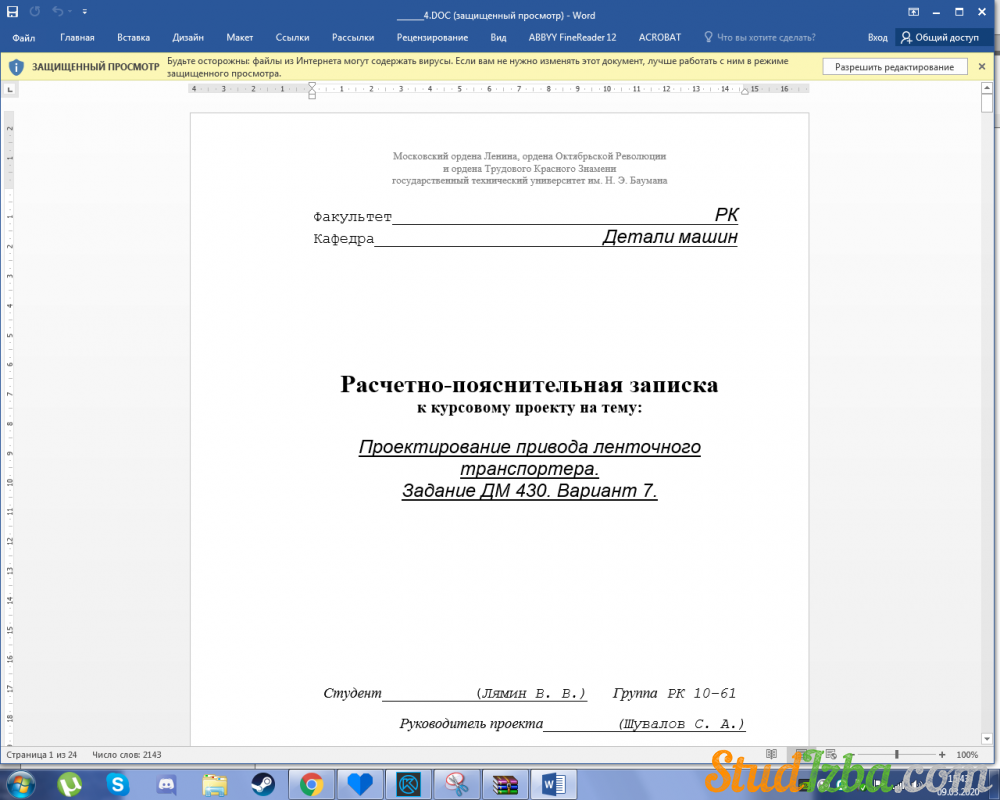Click the zoom in plus button
The height and width of the screenshot is (800, 1000).
(942, 754)
